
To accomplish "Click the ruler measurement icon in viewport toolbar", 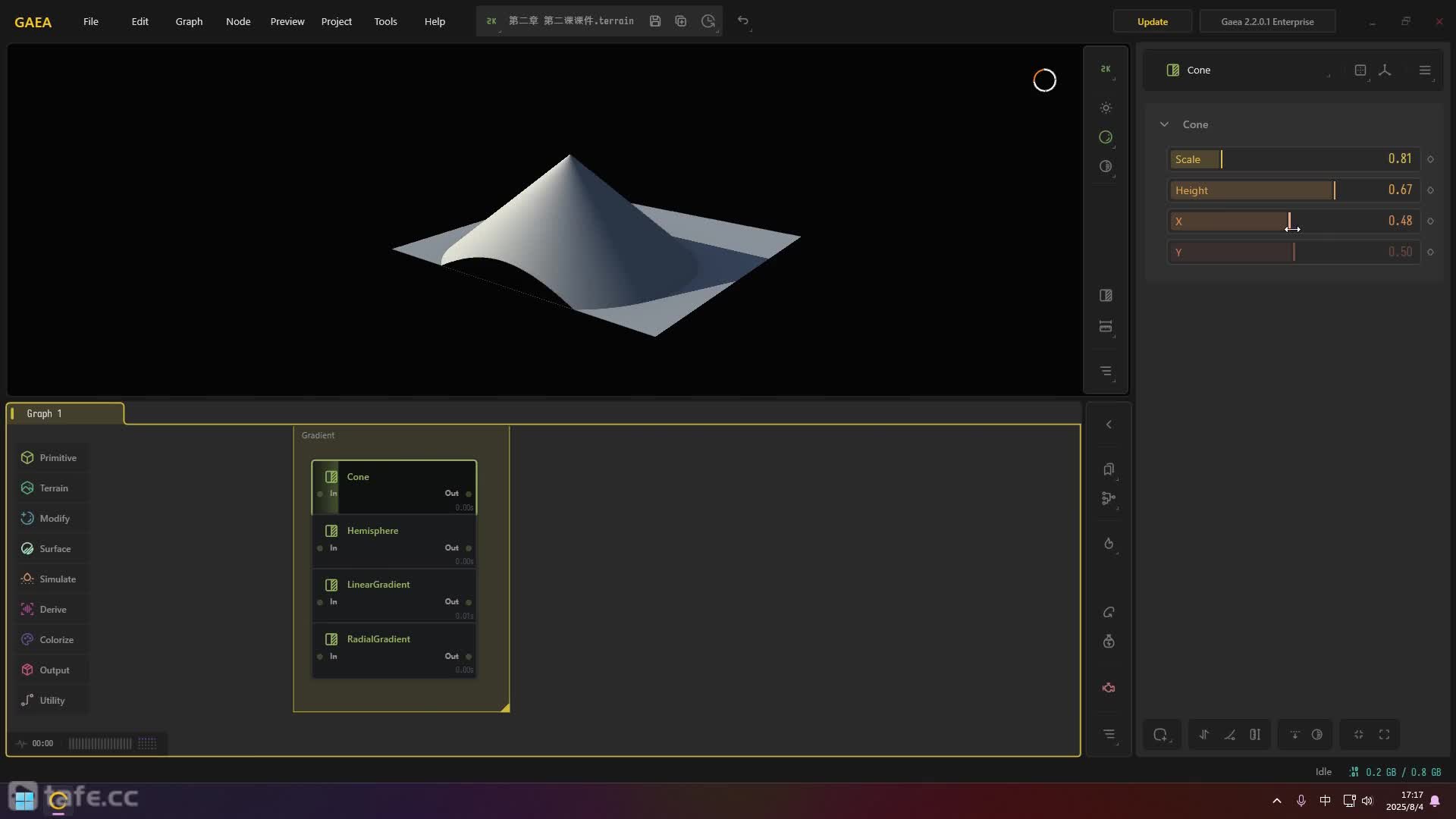I will coord(1106,327).
